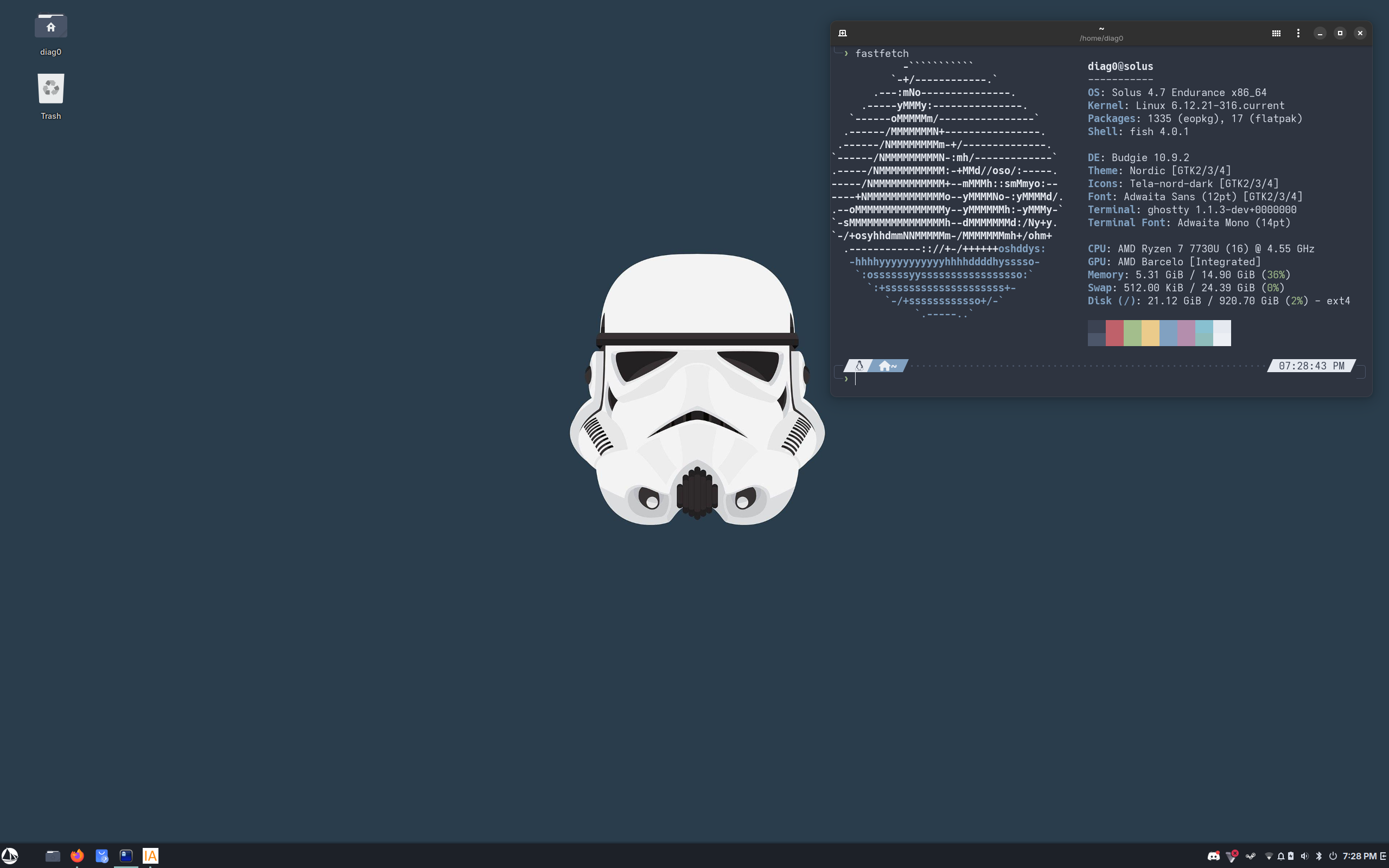Open the power session menu icon

[x=1333, y=856]
